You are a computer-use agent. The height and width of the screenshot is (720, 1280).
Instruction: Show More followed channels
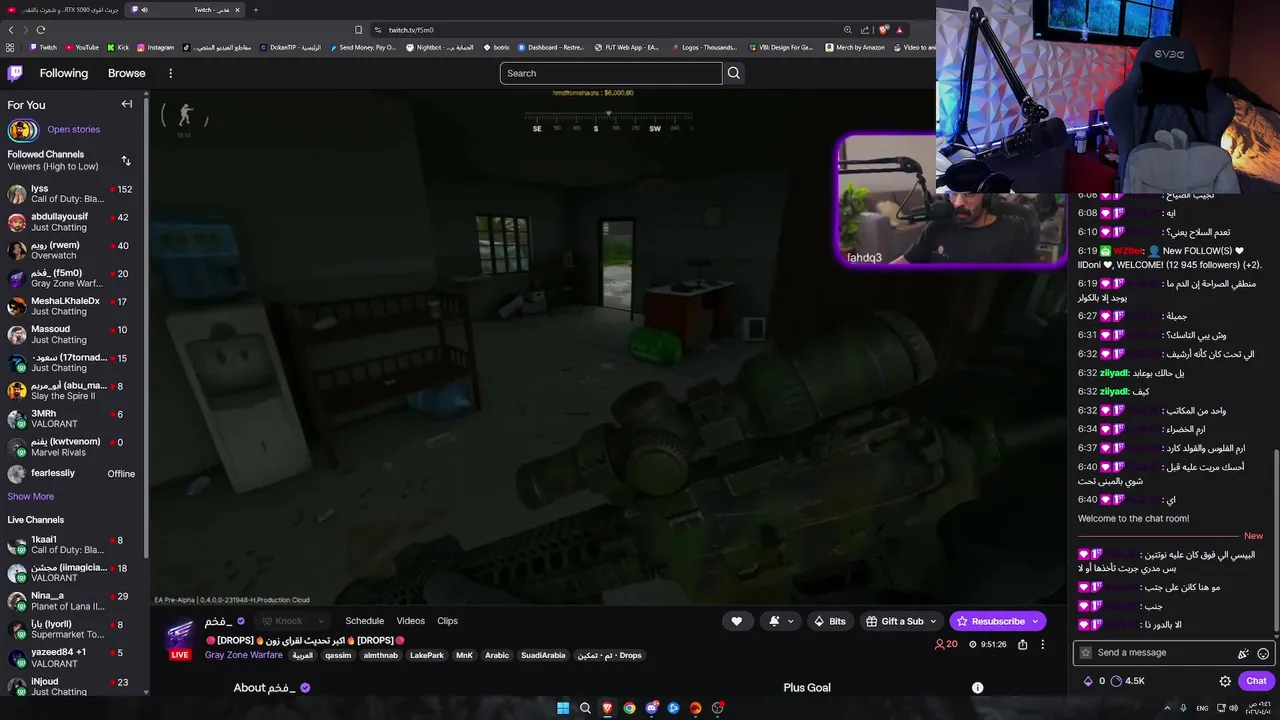31,496
